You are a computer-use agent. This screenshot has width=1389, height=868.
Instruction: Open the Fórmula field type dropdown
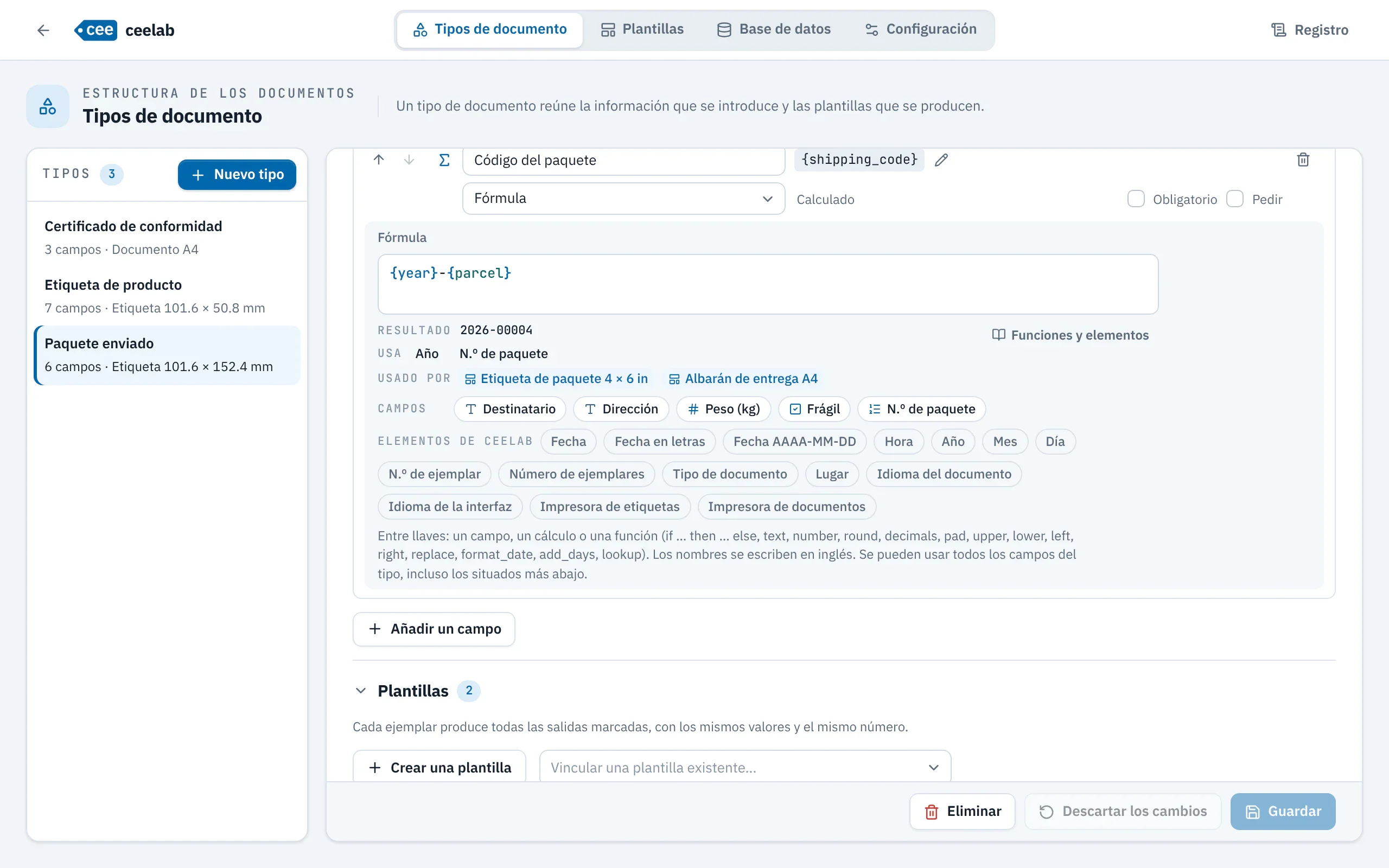[623, 199]
